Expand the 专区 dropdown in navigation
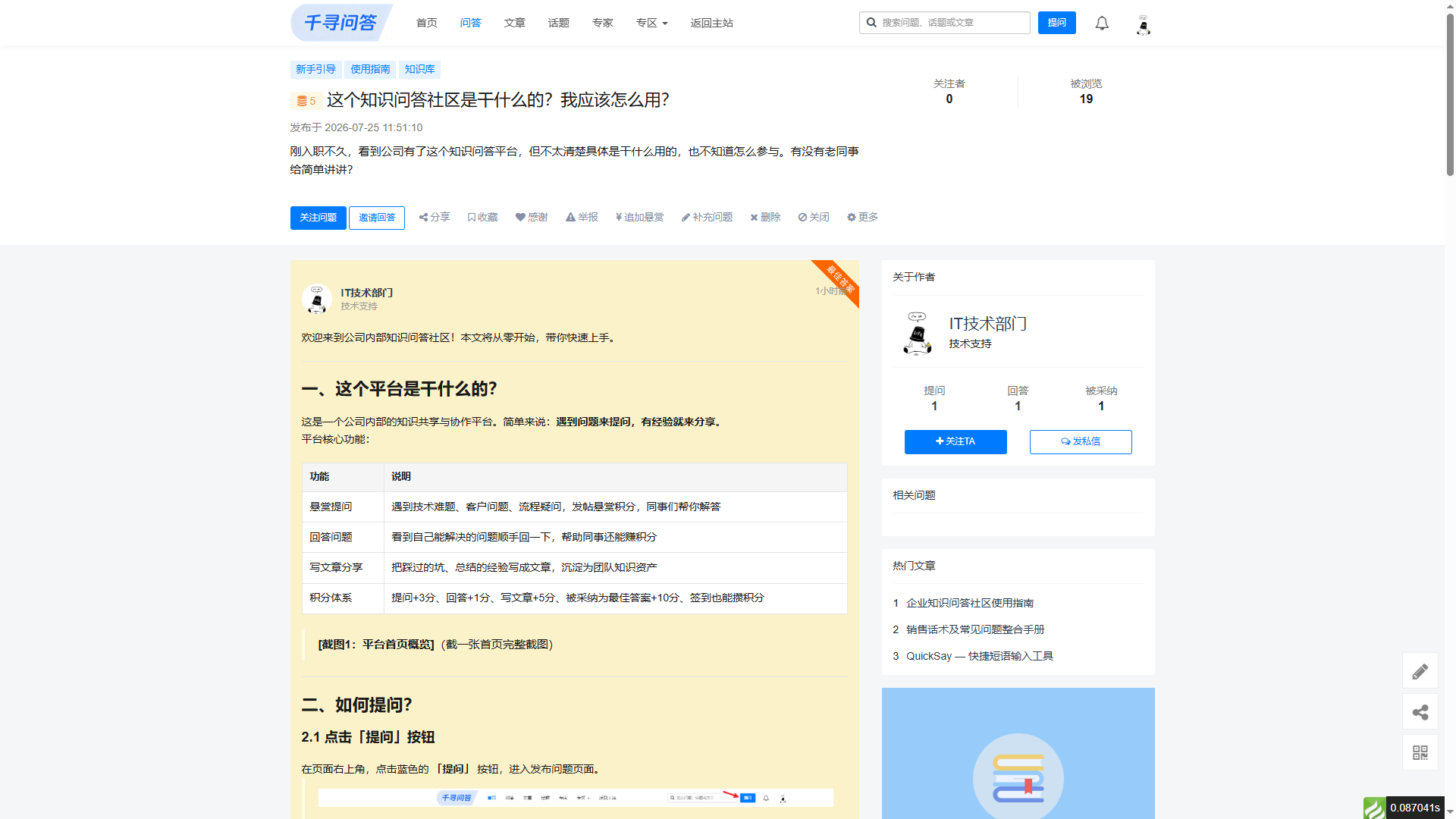Screen dimensions: 1456x819 point(651,24)
